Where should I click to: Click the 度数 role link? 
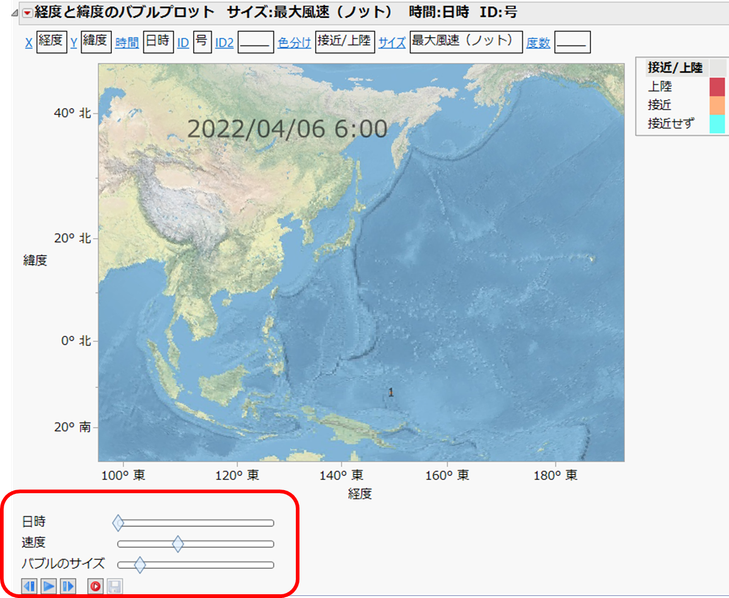coord(538,43)
